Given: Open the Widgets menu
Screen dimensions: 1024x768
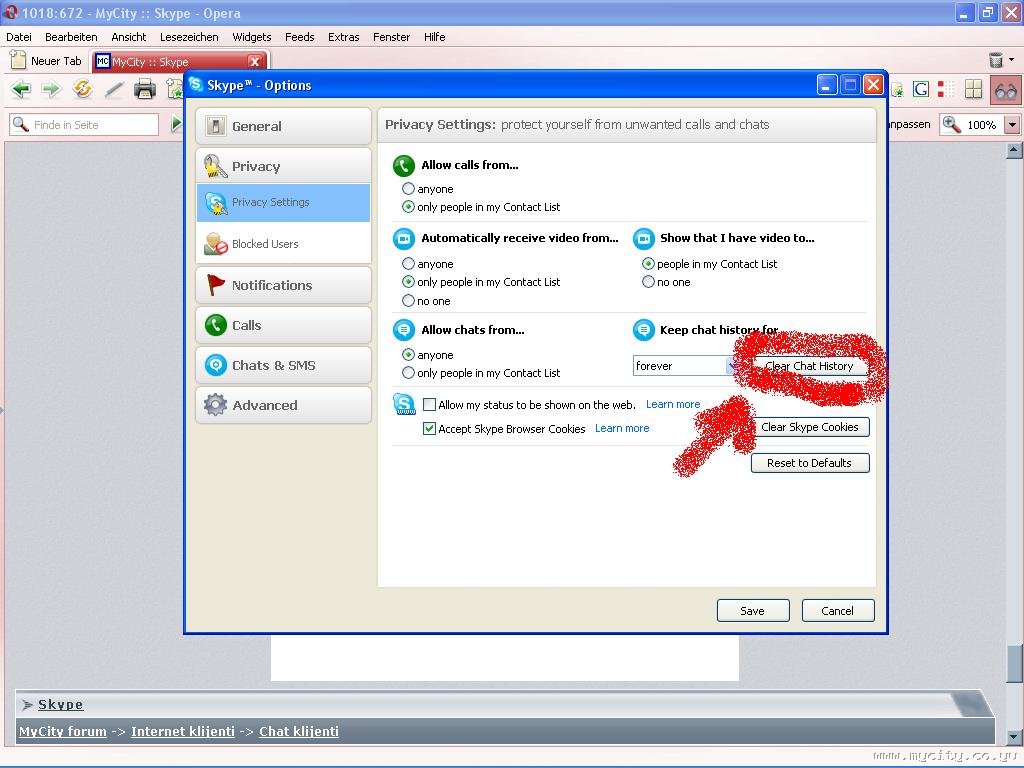Looking at the screenshot, I should click(251, 37).
